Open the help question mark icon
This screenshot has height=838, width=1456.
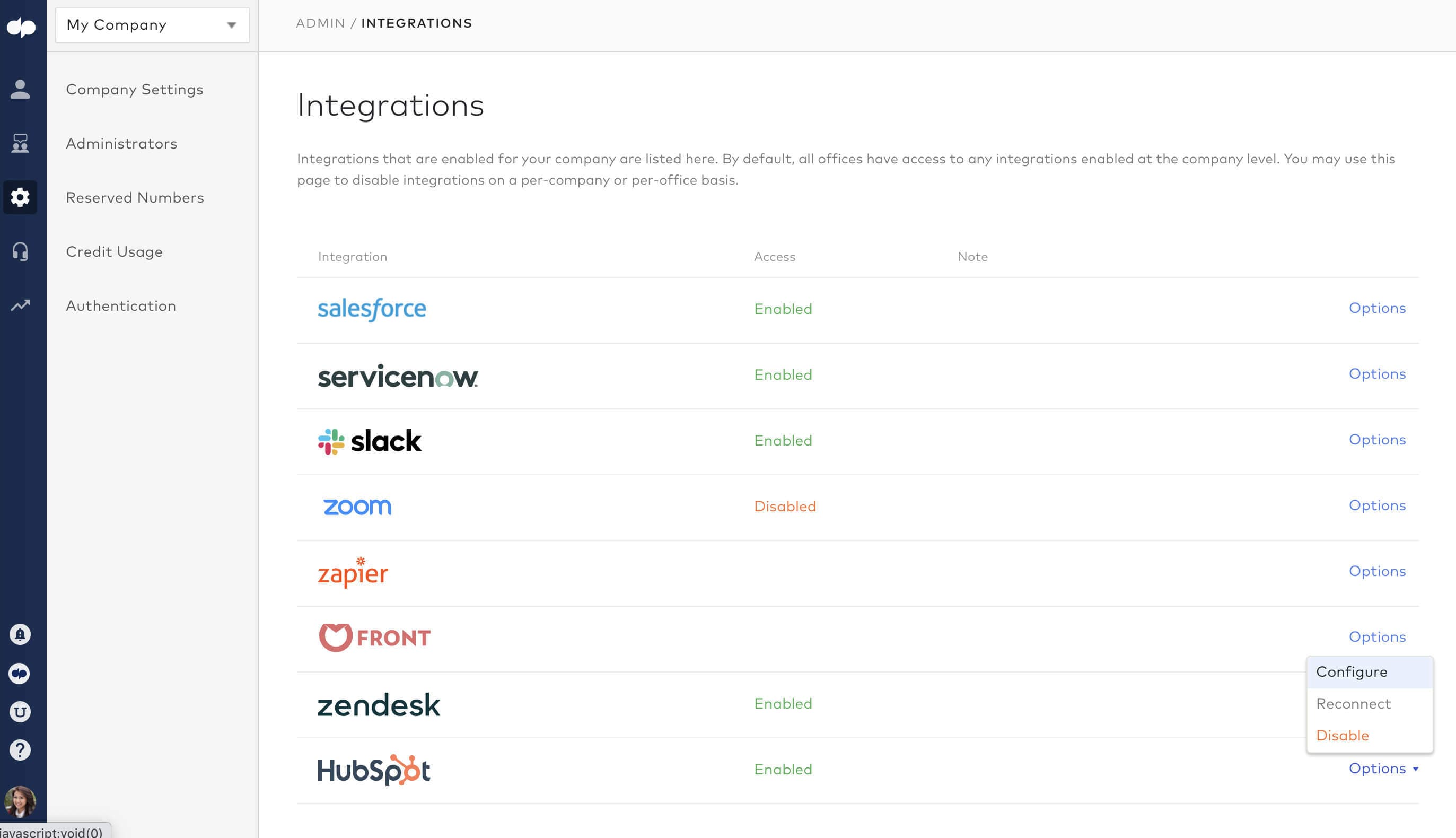(20, 750)
